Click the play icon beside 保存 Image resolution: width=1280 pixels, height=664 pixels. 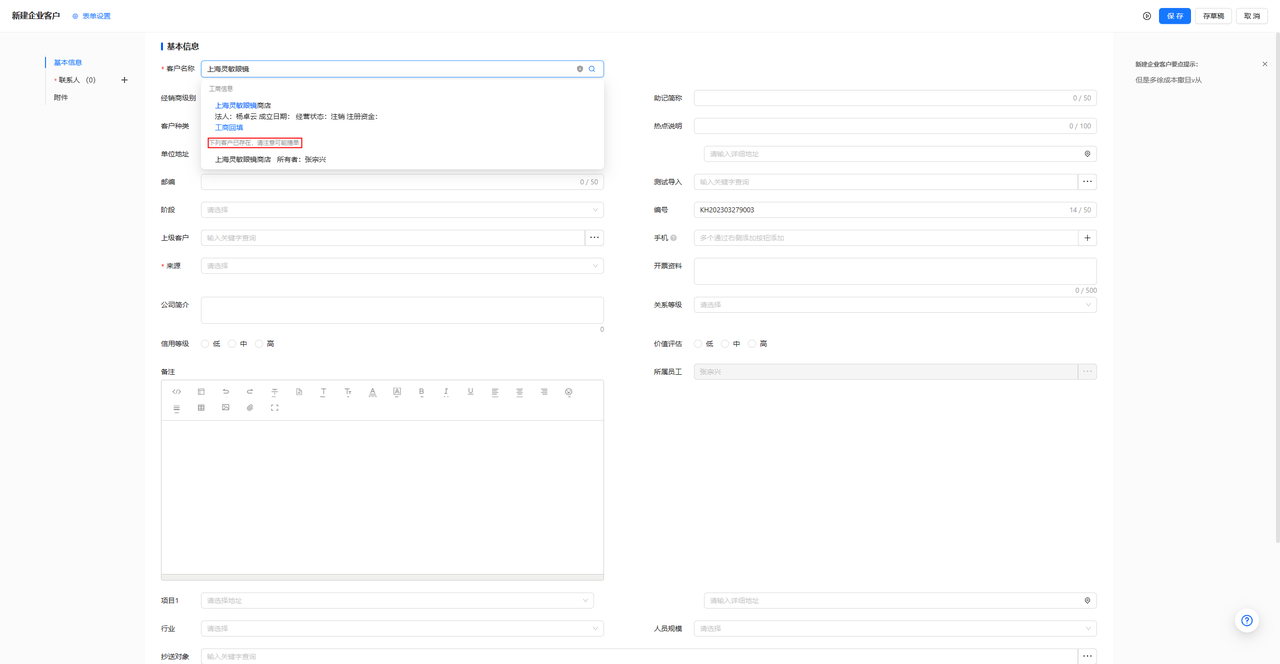(x=1147, y=16)
